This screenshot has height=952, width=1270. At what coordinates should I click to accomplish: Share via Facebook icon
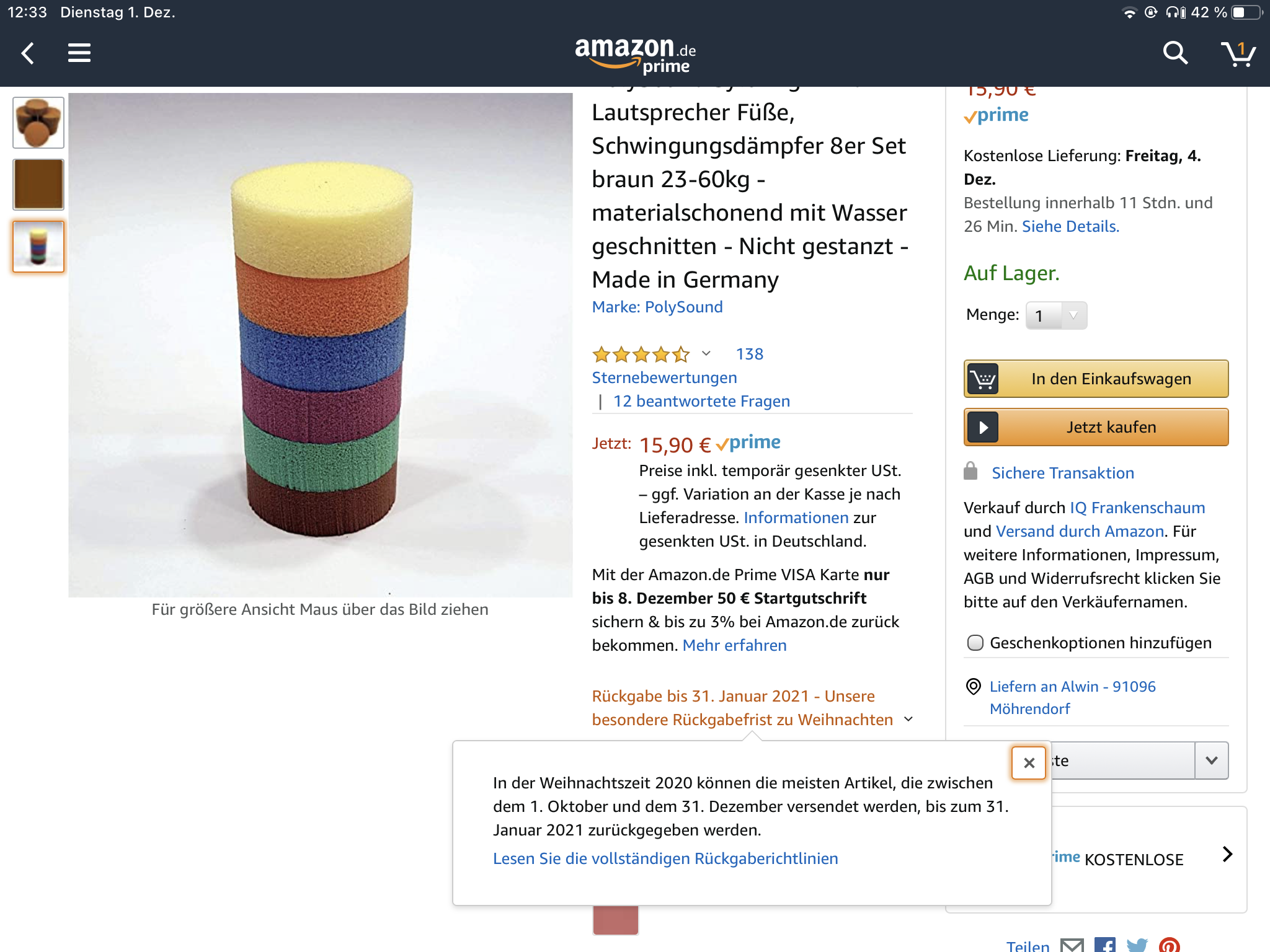(x=1104, y=945)
